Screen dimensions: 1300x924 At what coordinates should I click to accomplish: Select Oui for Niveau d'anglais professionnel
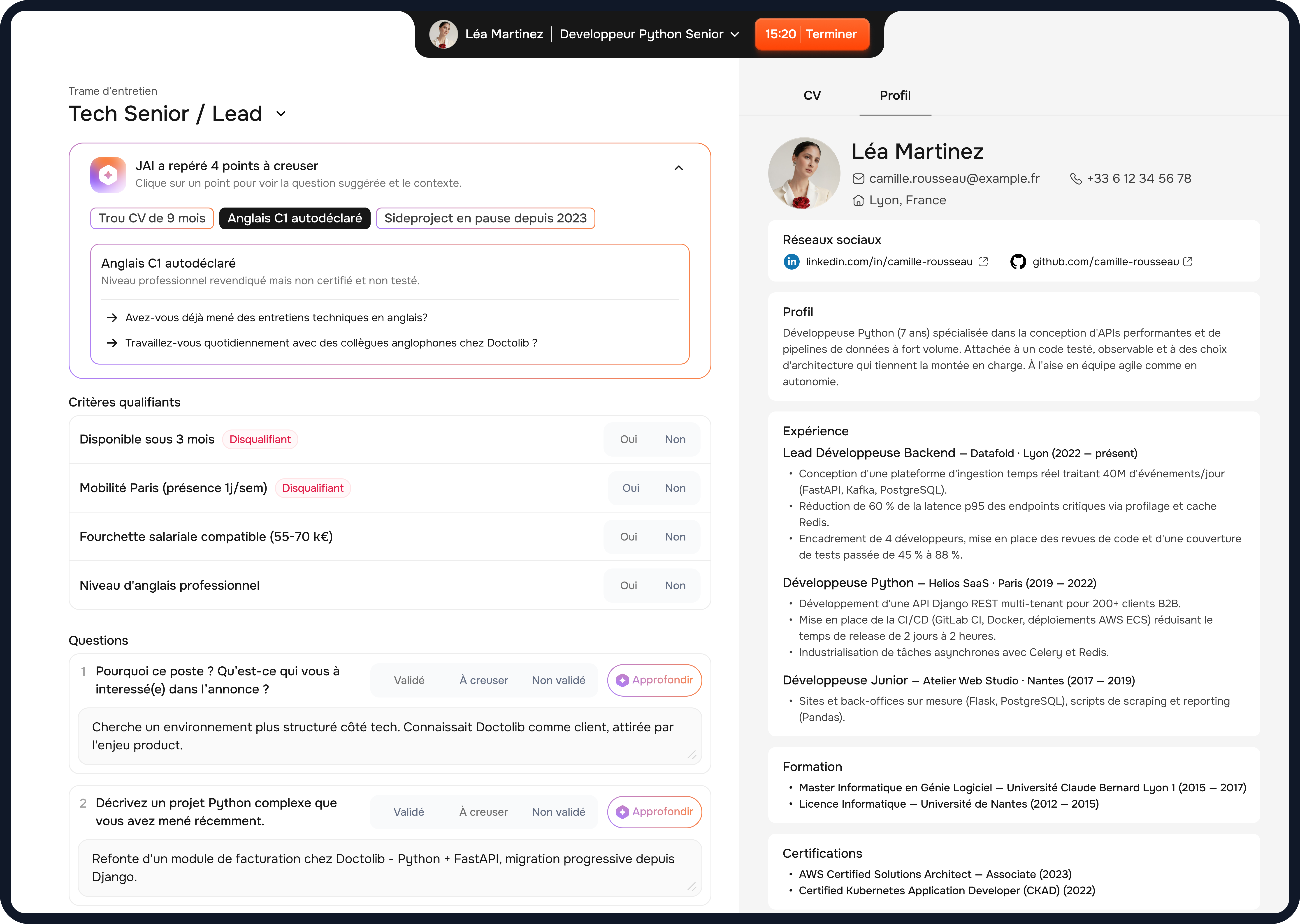pos(628,585)
